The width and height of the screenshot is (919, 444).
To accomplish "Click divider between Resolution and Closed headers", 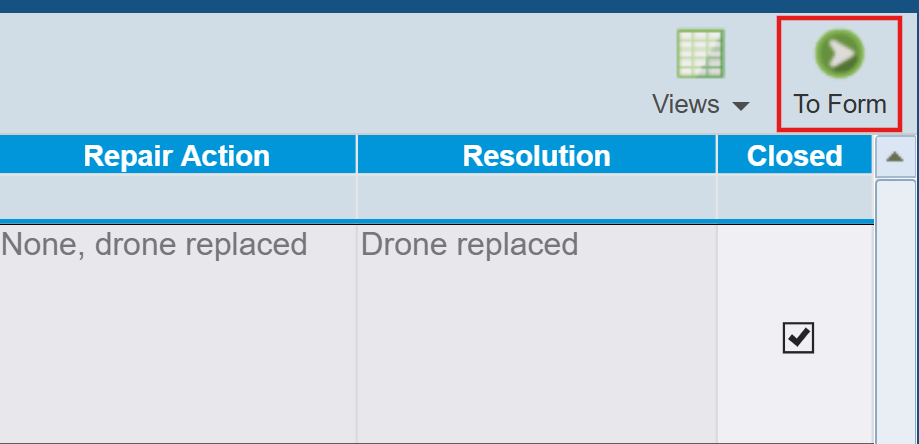I will pyautogui.click(x=716, y=156).
